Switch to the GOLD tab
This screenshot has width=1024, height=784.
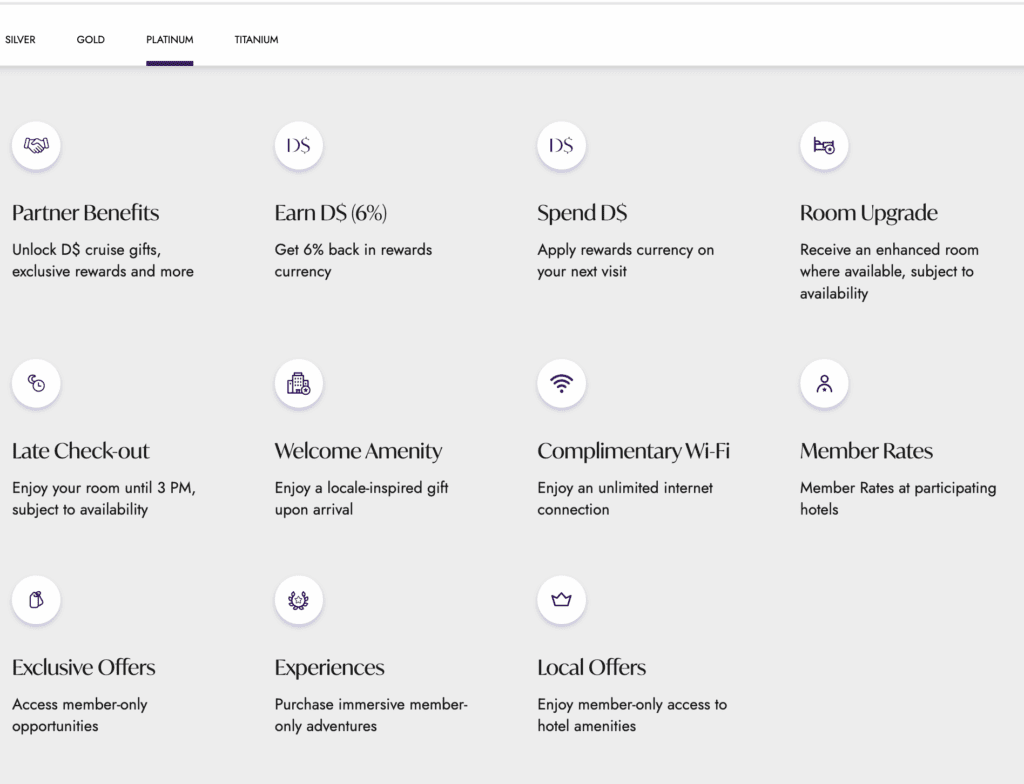[90, 40]
